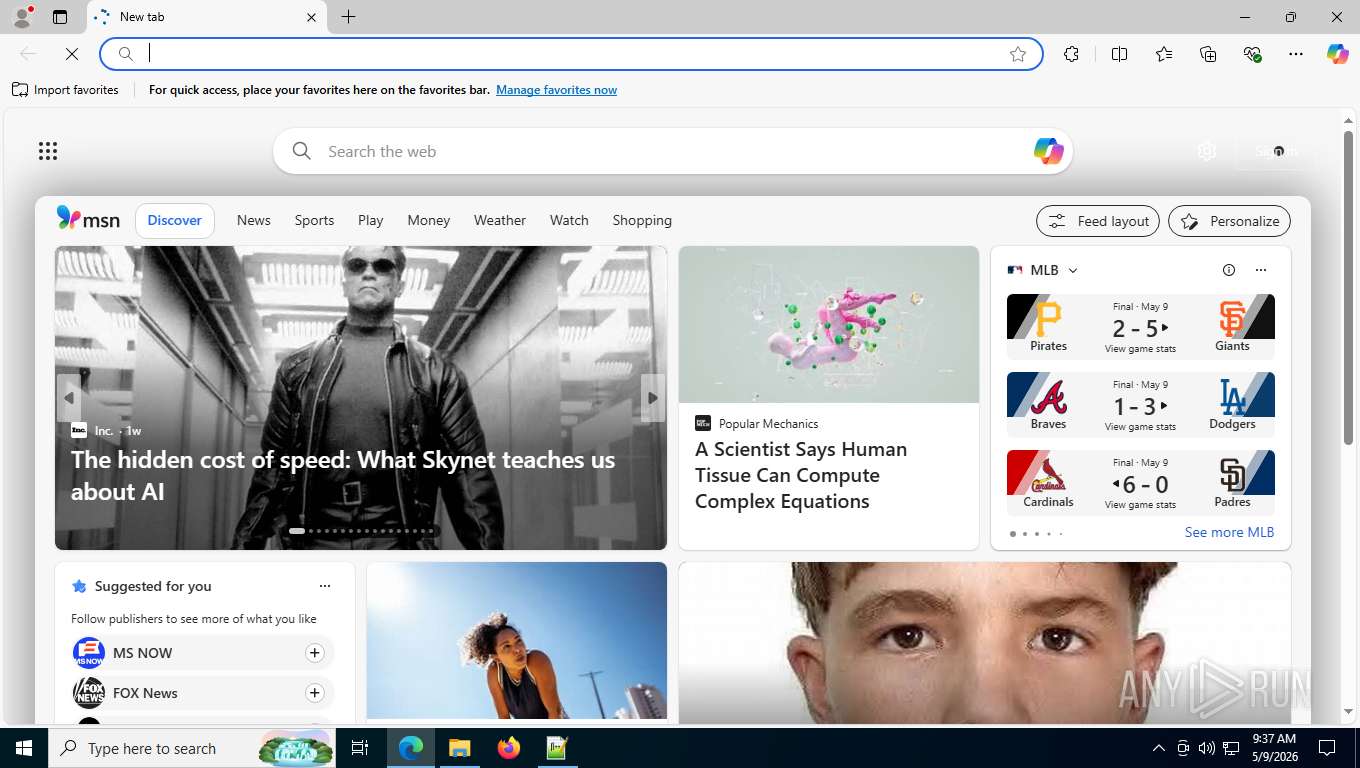
Task: Click Personalize button
Action: [x=1229, y=221]
